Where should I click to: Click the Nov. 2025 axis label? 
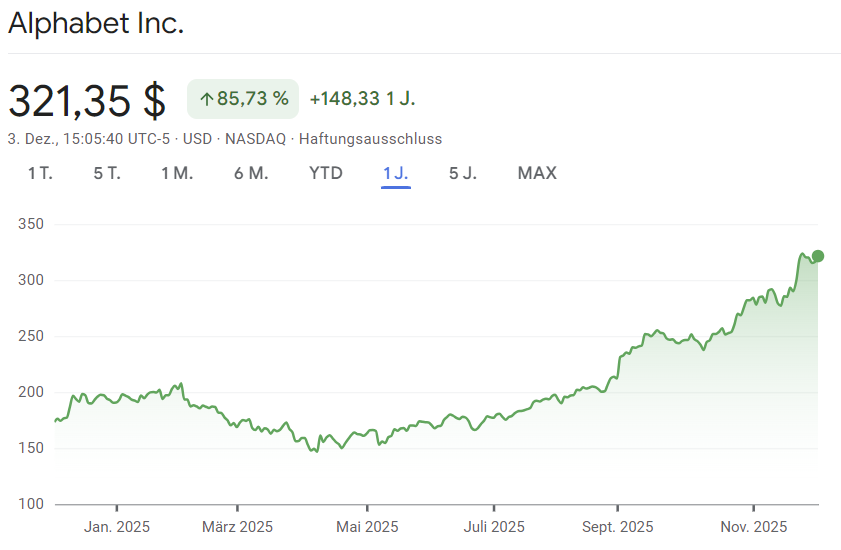754,527
